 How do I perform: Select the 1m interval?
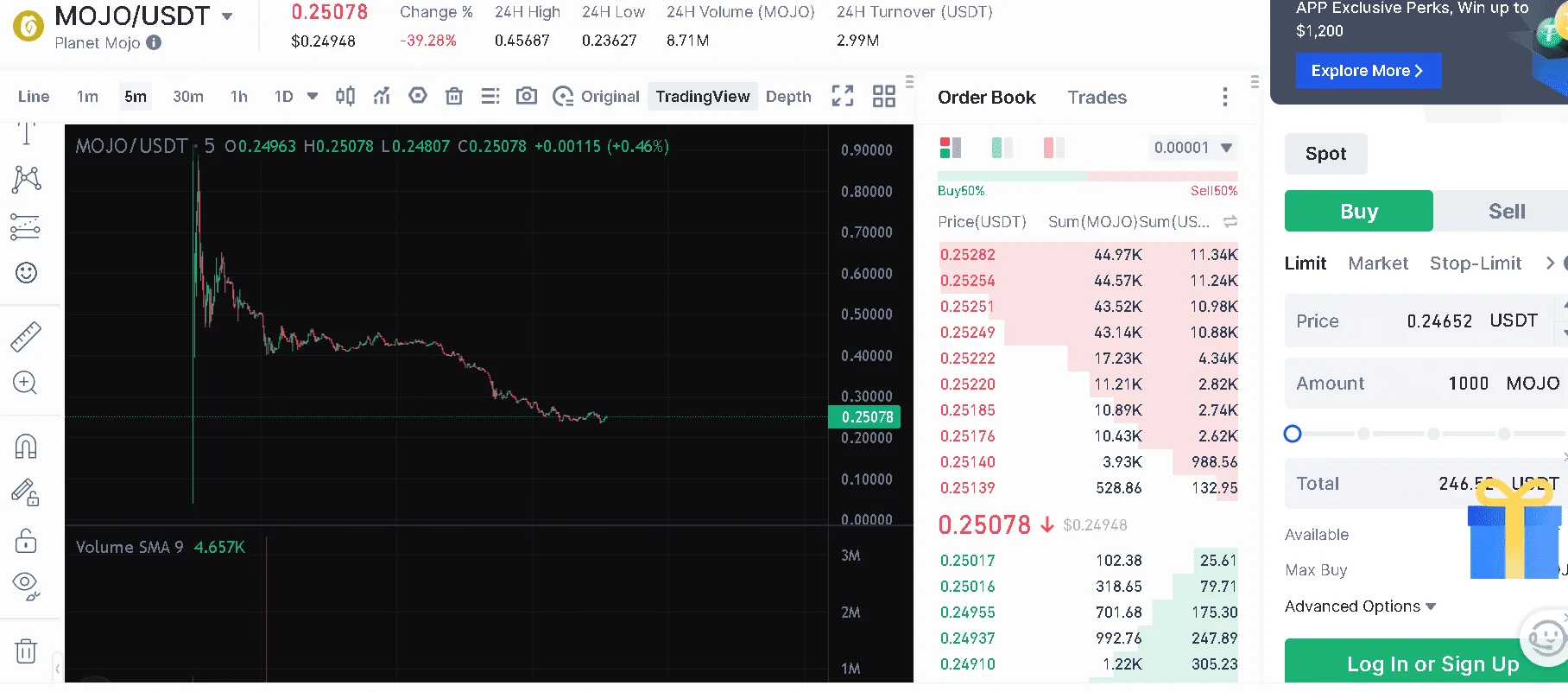(x=87, y=97)
